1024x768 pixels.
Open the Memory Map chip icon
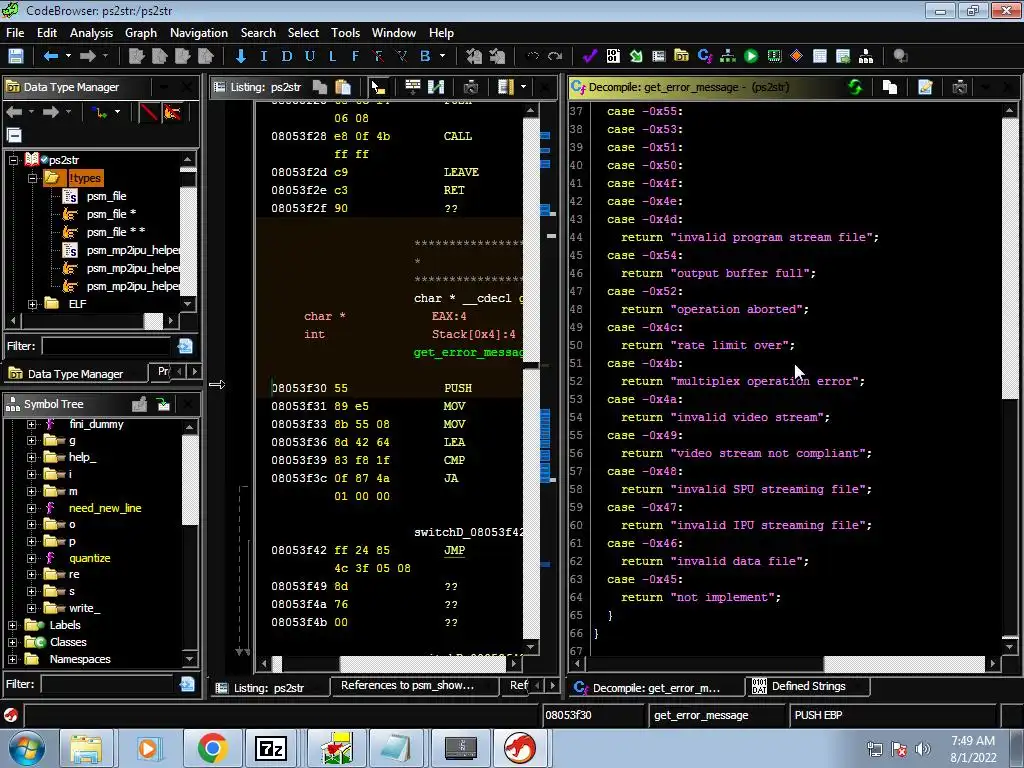774,56
